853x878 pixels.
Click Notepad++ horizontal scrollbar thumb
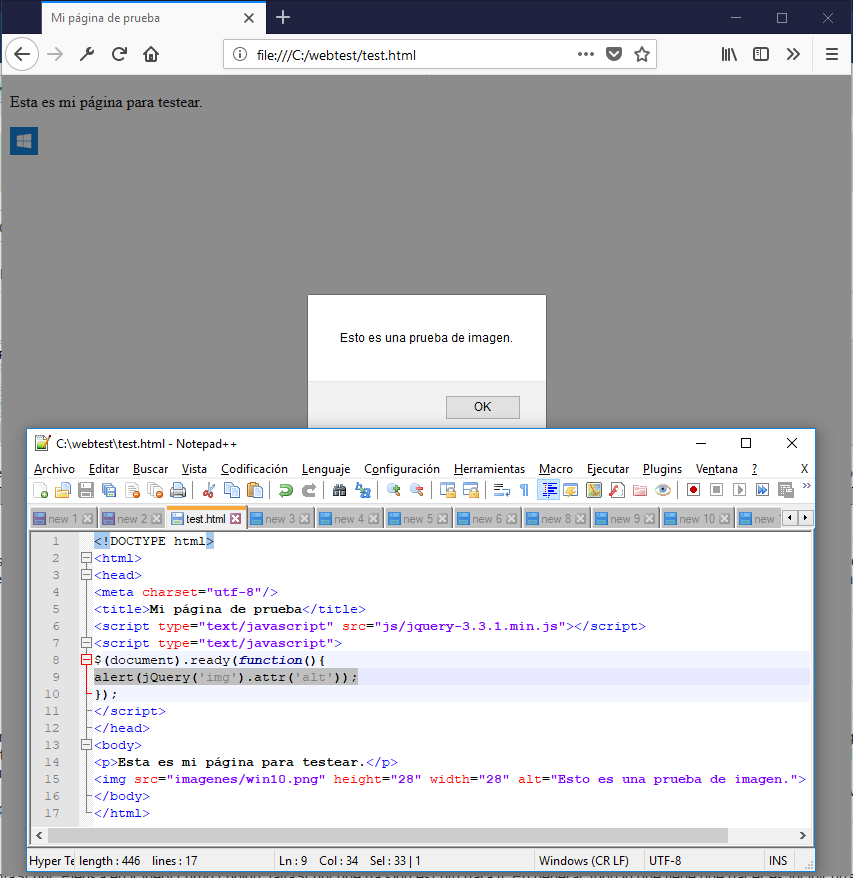[x=388, y=835]
